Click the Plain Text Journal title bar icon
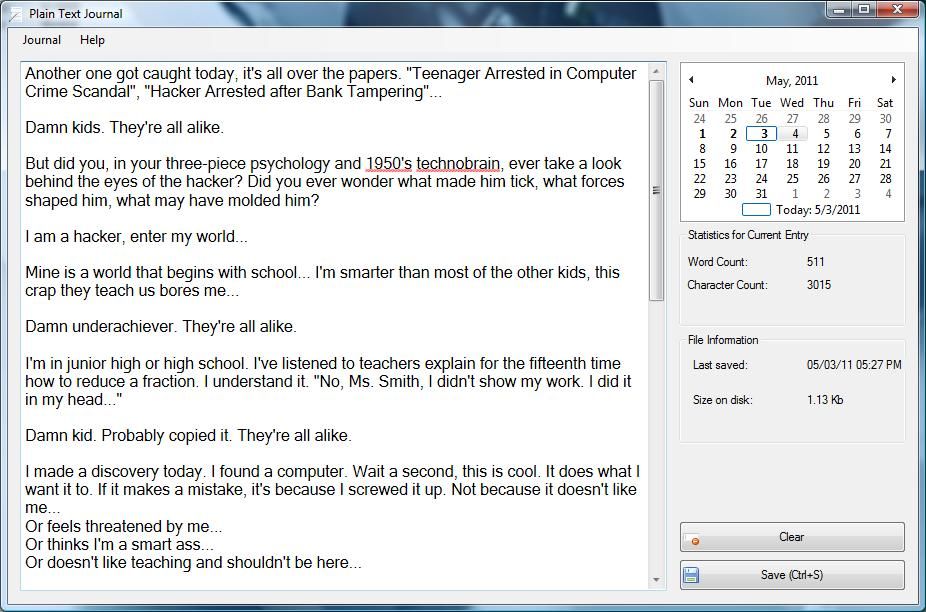This screenshot has width=926, height=612. click(17, 14)
